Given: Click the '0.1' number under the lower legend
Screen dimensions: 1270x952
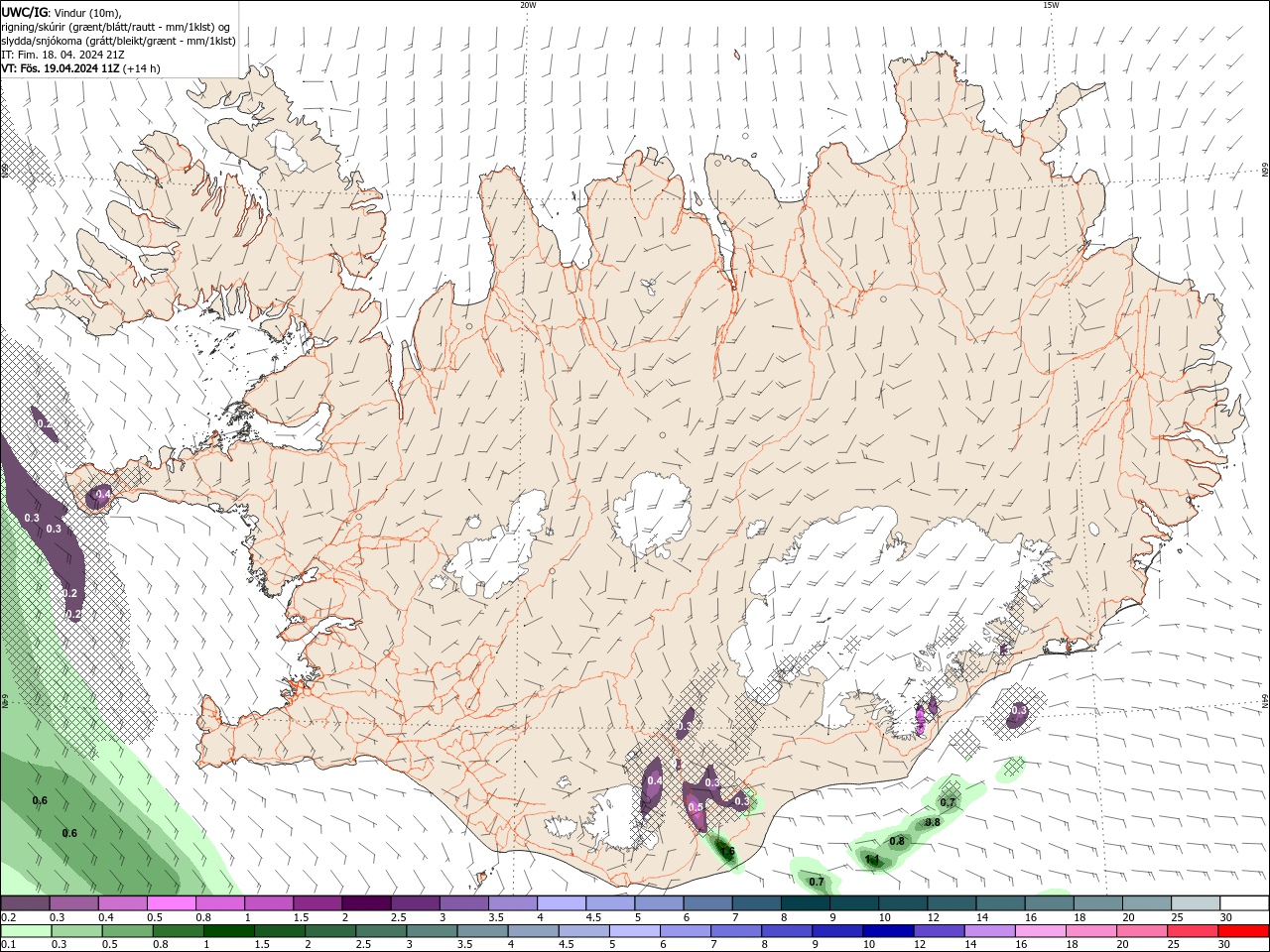Looking at the screenshot, I should [x=9, y=945].
